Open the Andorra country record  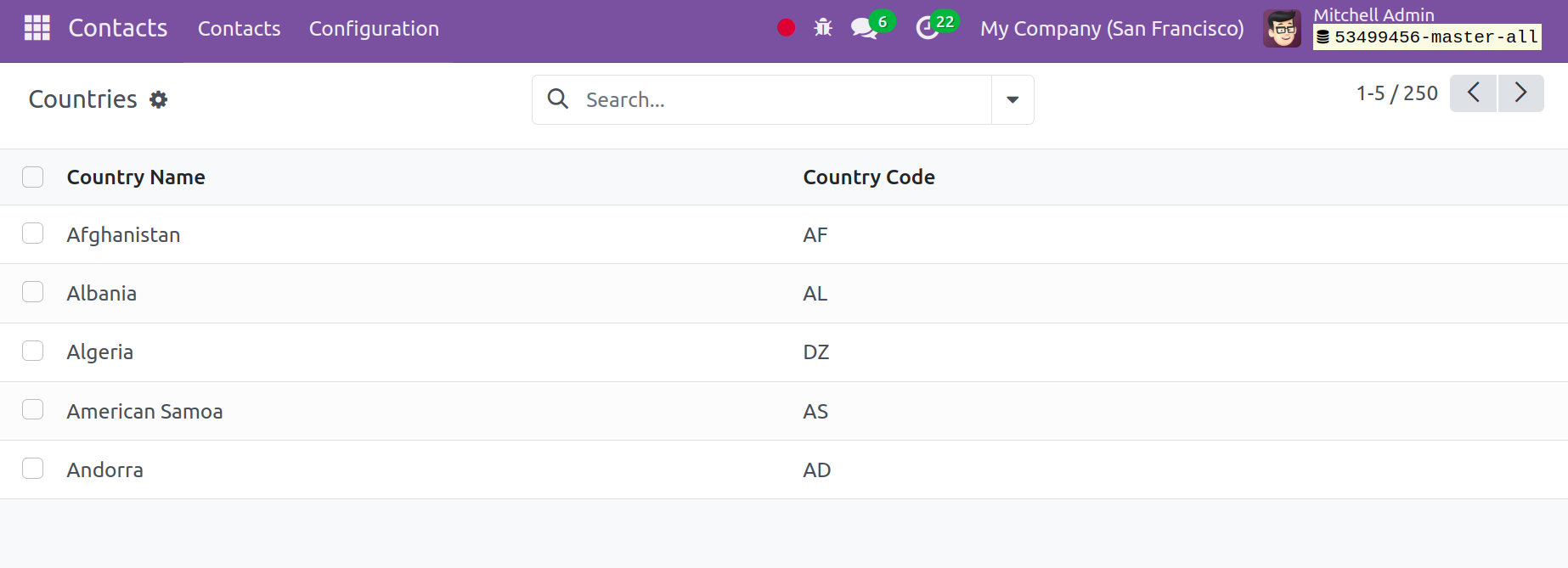pyautogui.click(x=105, y=470)
